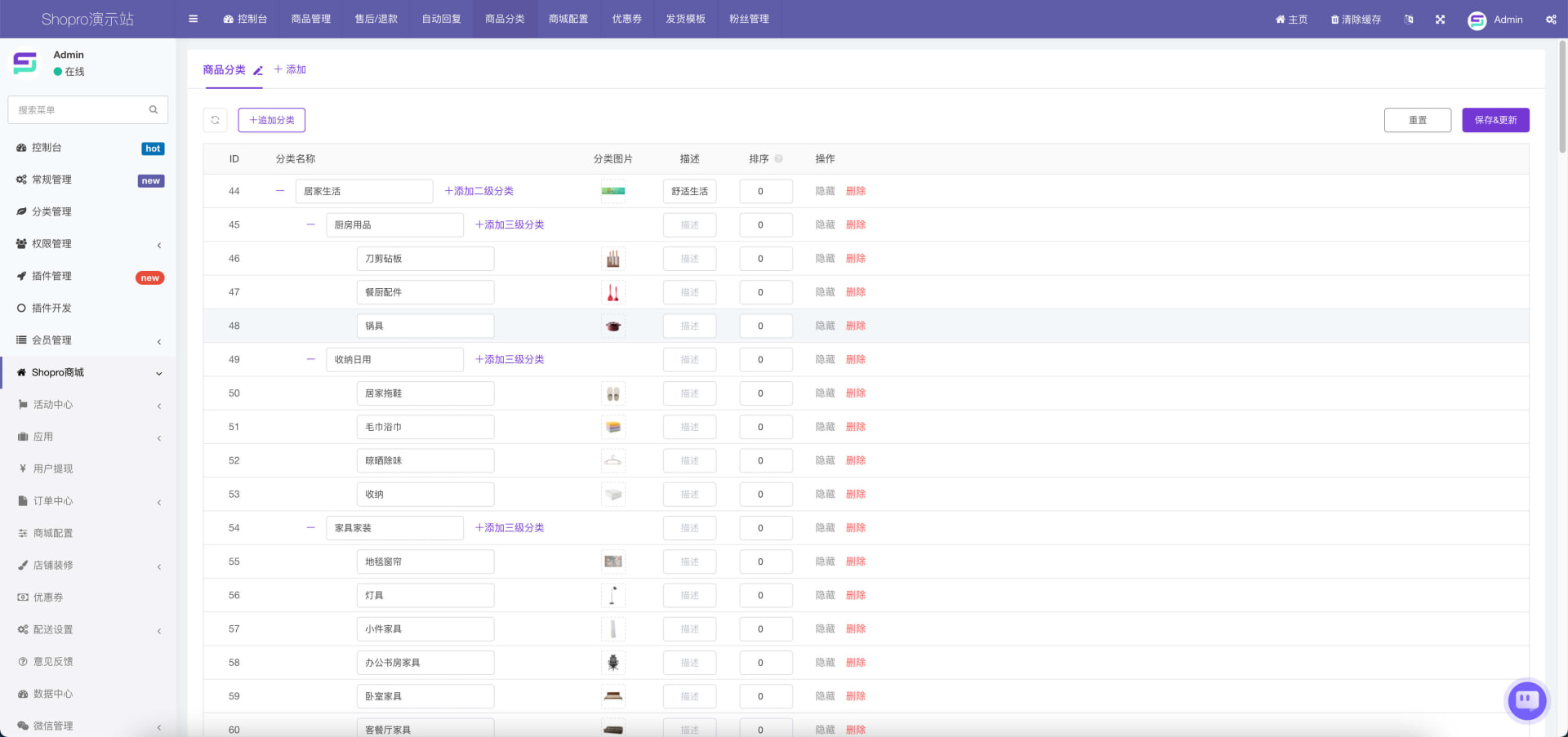The width and height of the screenshot is (1568, 737).
Task: Click the description field for 地毯窗帘
Action: 689,562
